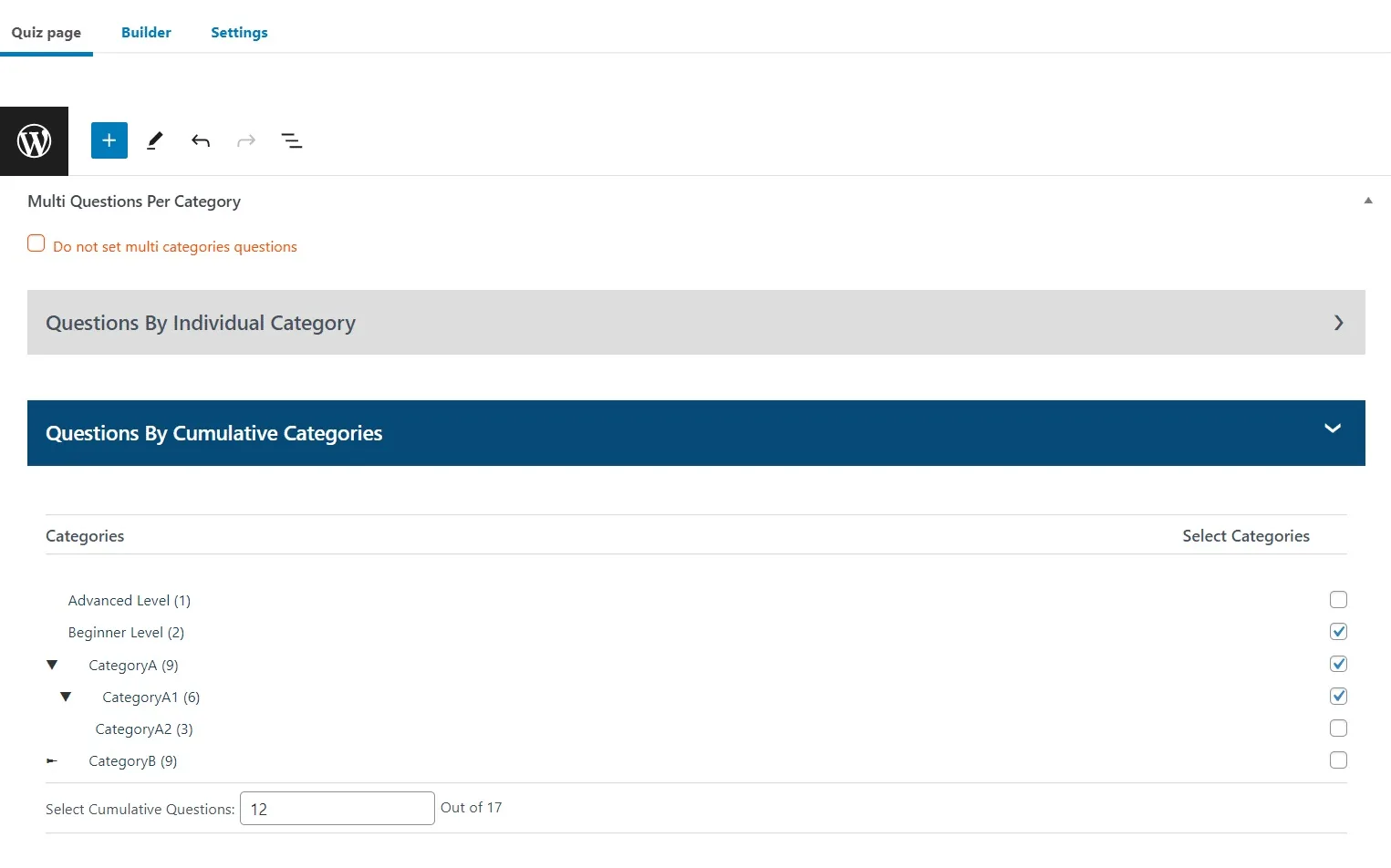Select the Quiz page tab
1391x868 pixels.
click(x=47, y=32)
